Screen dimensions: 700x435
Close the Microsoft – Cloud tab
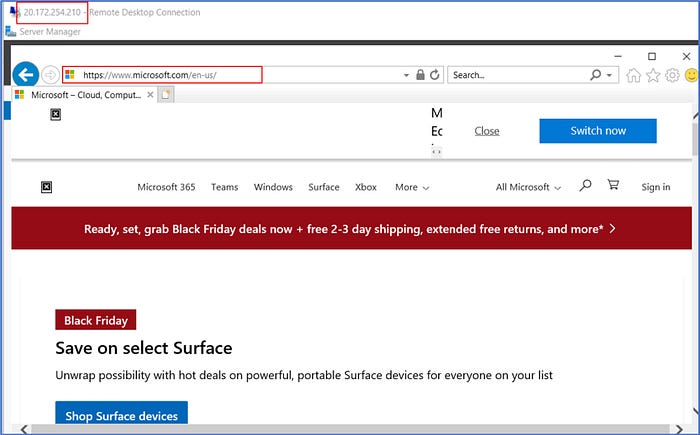point(150,95)
